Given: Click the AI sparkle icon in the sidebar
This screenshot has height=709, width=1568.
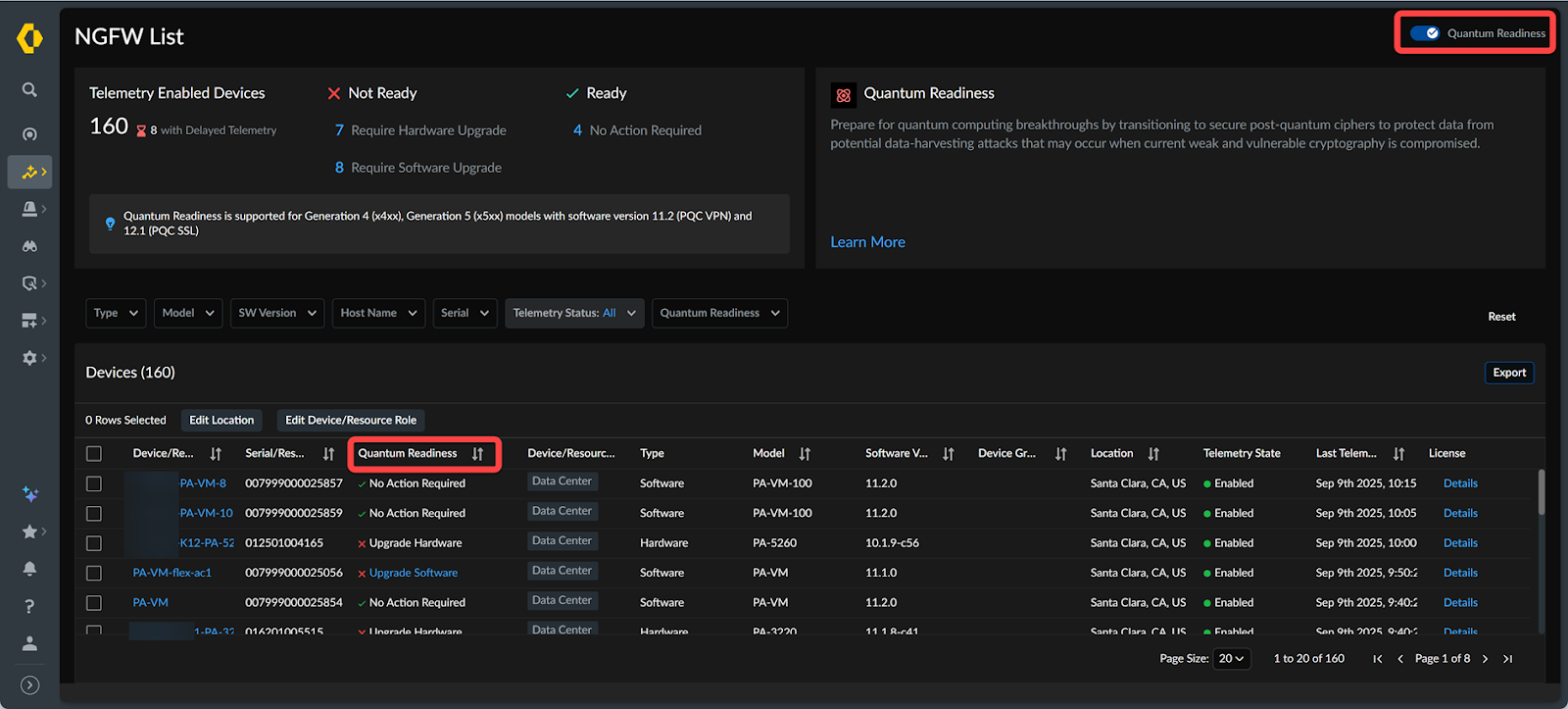Looking at the screenshot, I should tap(29, 494).
